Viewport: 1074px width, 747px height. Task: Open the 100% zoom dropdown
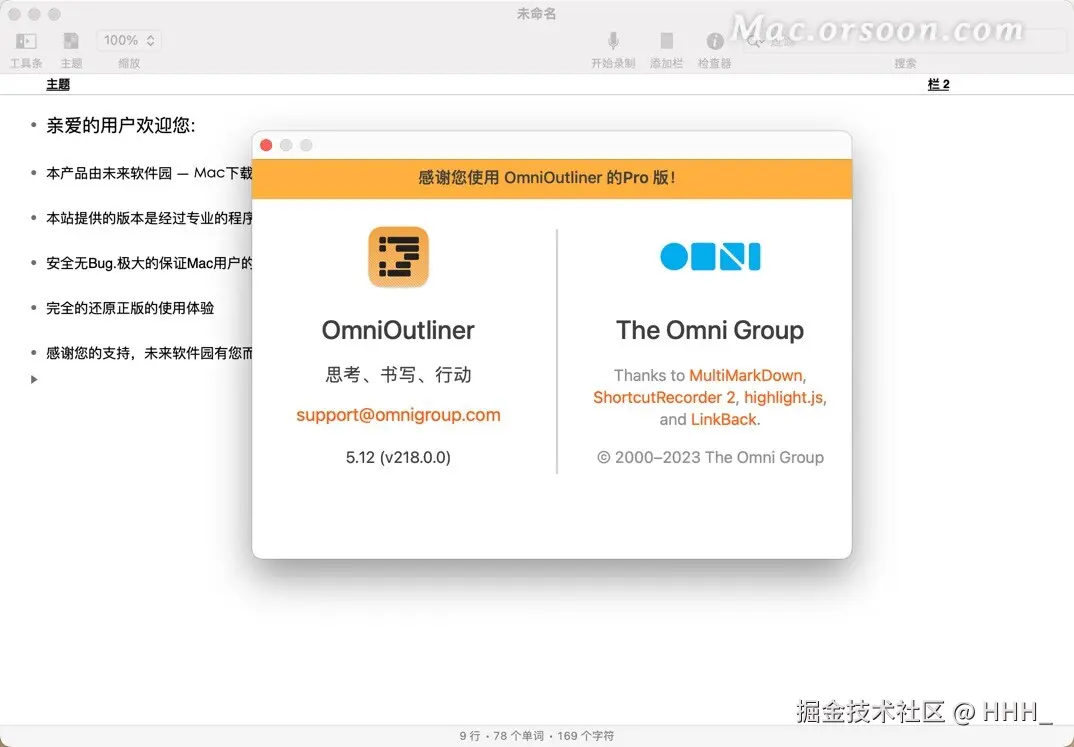(129, 40)
